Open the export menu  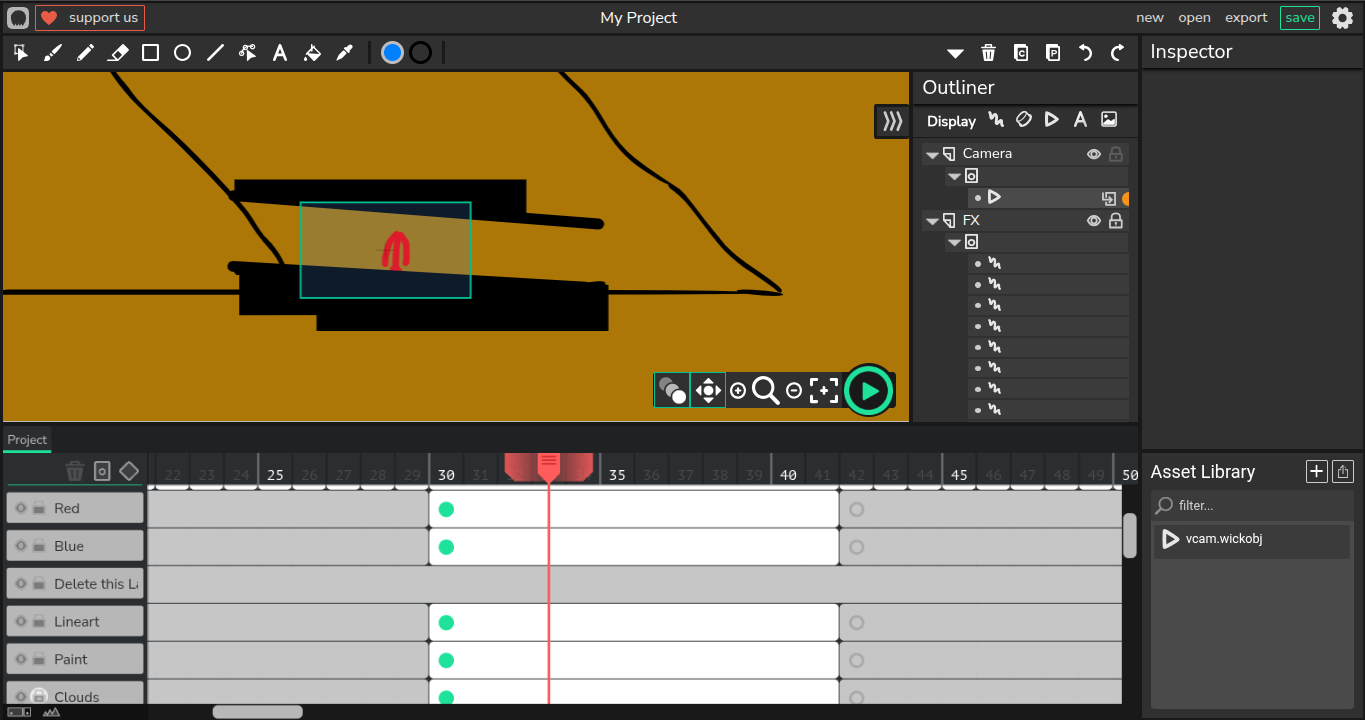1246,18
